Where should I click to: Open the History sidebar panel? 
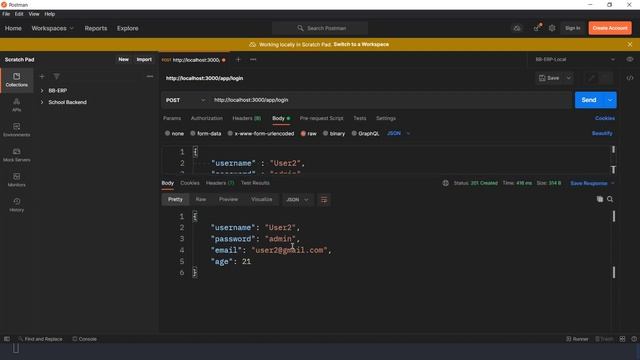pos(16,204)
